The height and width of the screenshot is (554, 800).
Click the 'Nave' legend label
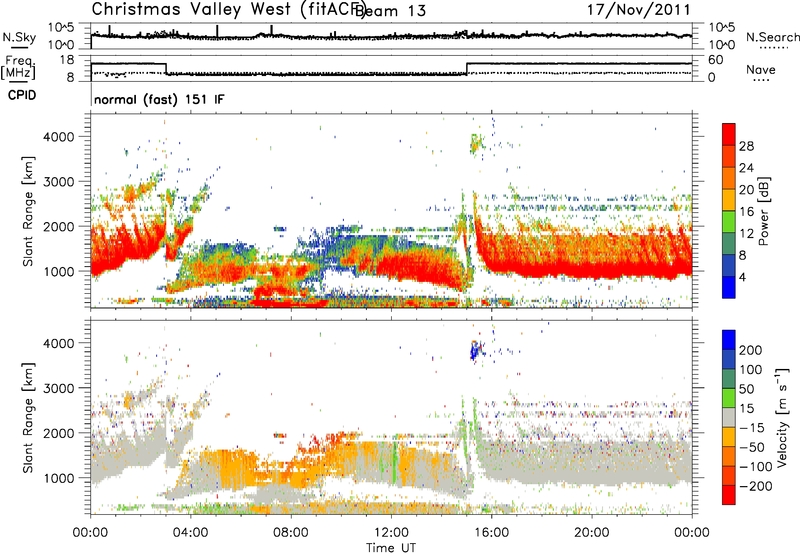tap(761, 69)
